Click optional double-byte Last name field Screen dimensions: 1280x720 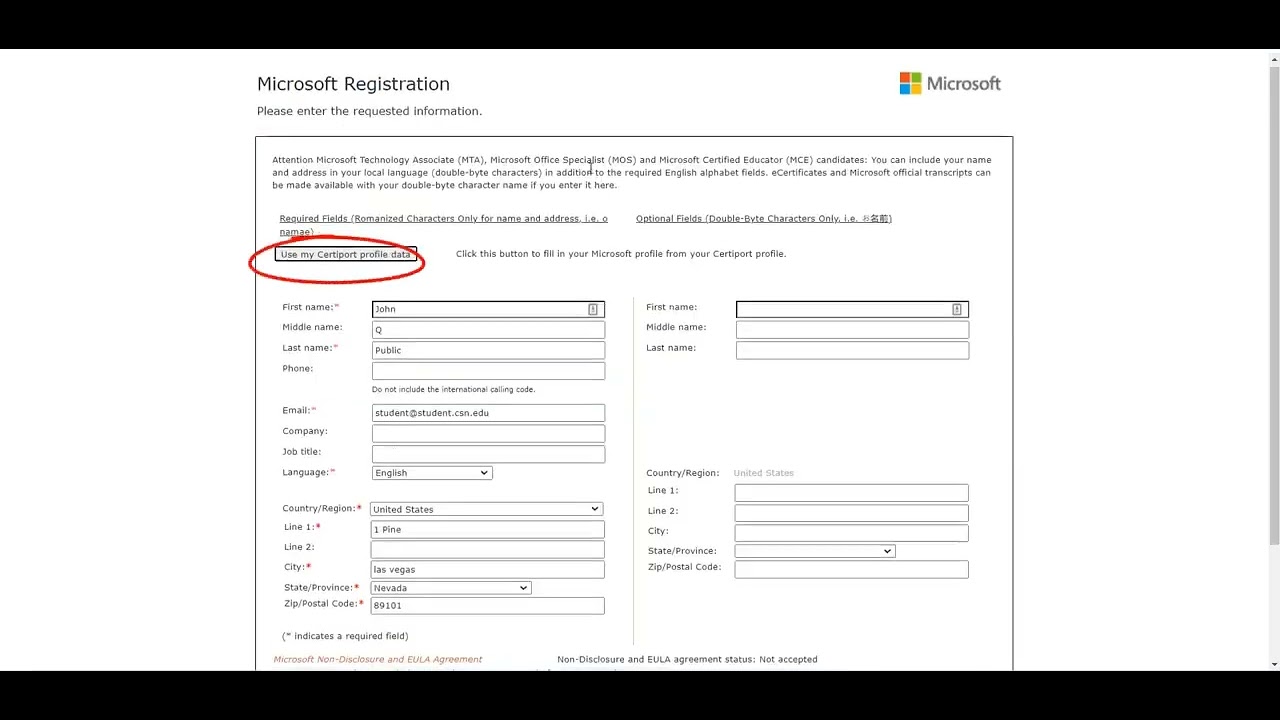coord(852,350)
